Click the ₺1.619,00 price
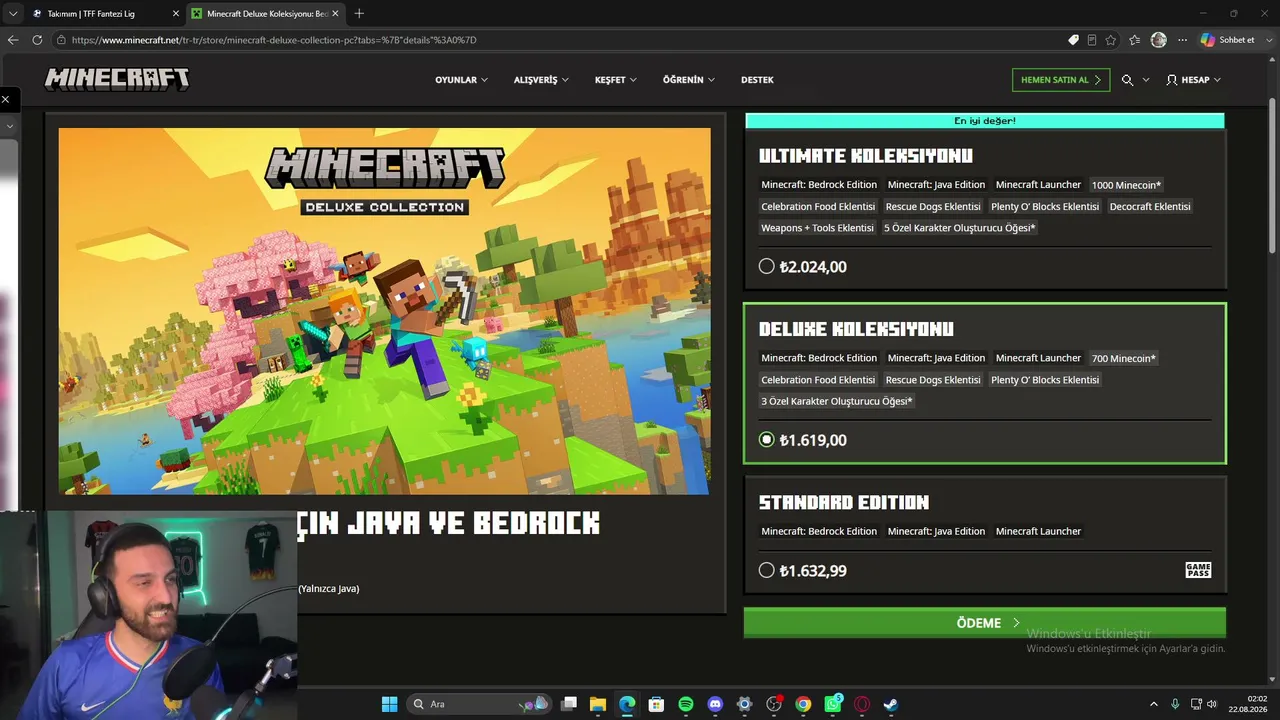Image resolution: width=1280 pixels, height=720 pixels. (x=813, y=440)
